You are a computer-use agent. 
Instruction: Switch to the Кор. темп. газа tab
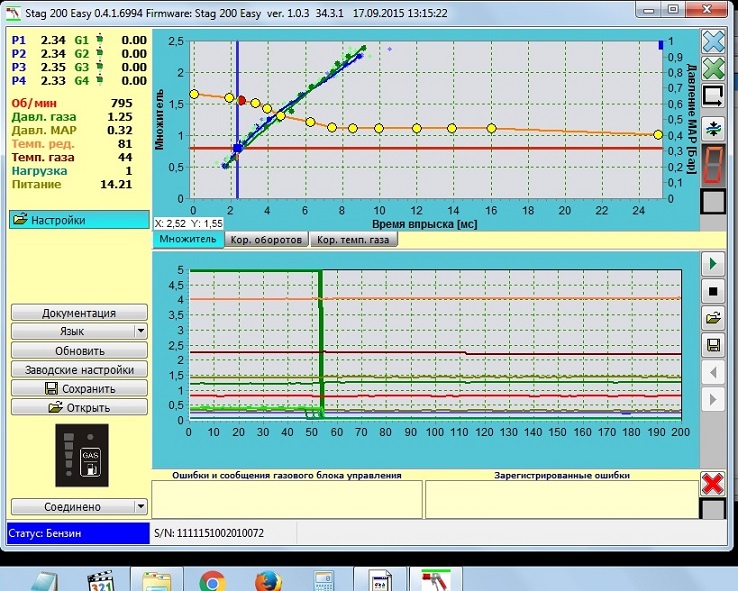tap(354, 240)
